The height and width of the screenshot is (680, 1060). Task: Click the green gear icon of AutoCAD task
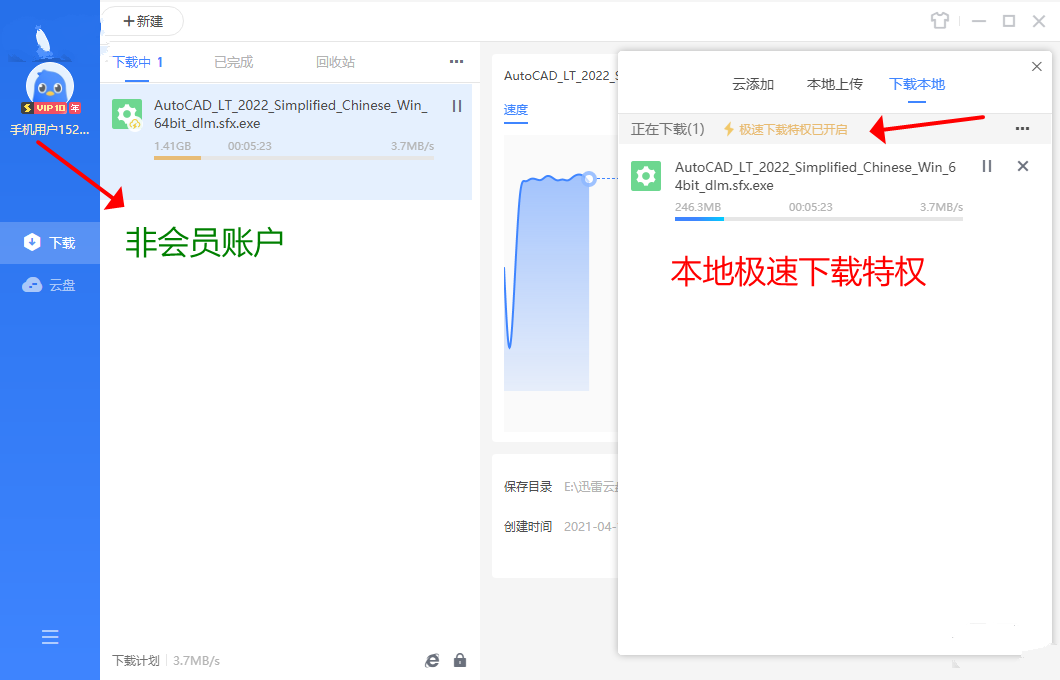[127, 114]
